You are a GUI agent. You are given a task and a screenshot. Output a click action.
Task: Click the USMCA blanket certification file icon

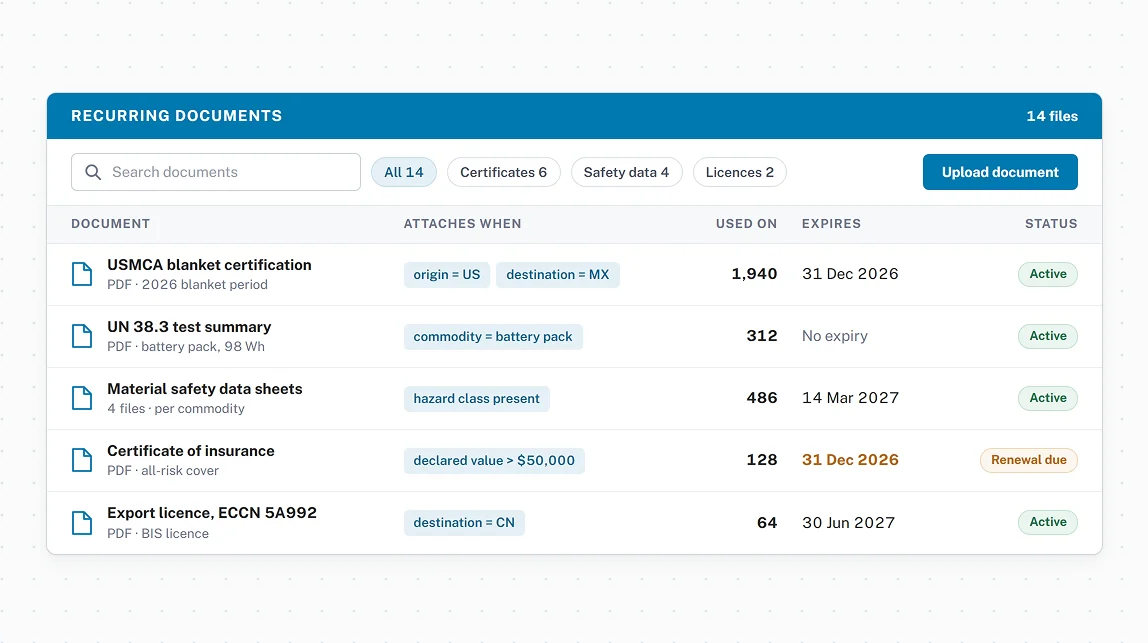(x=82, y=274)
